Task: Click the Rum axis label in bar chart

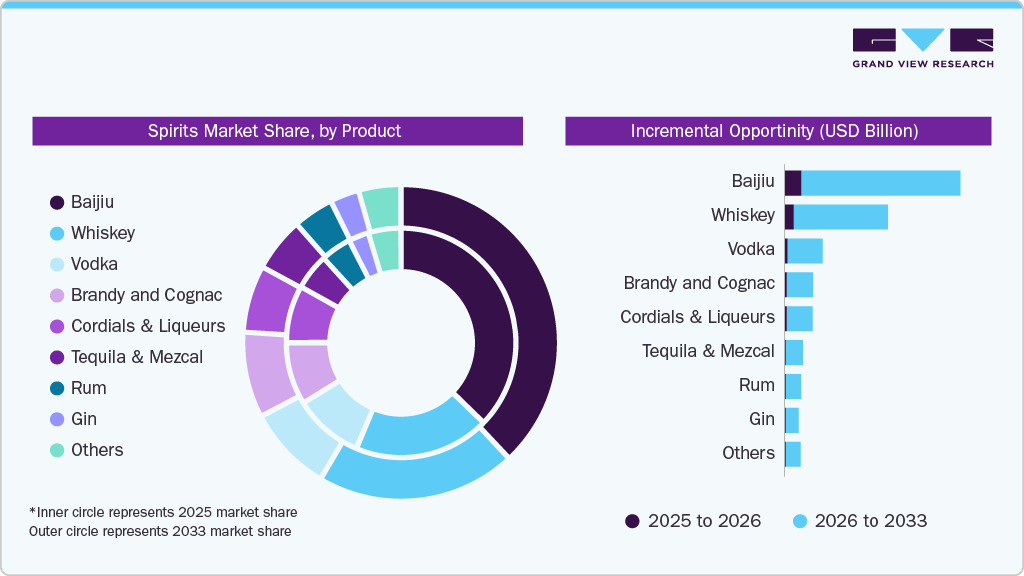Action: [x=757, y=385]
